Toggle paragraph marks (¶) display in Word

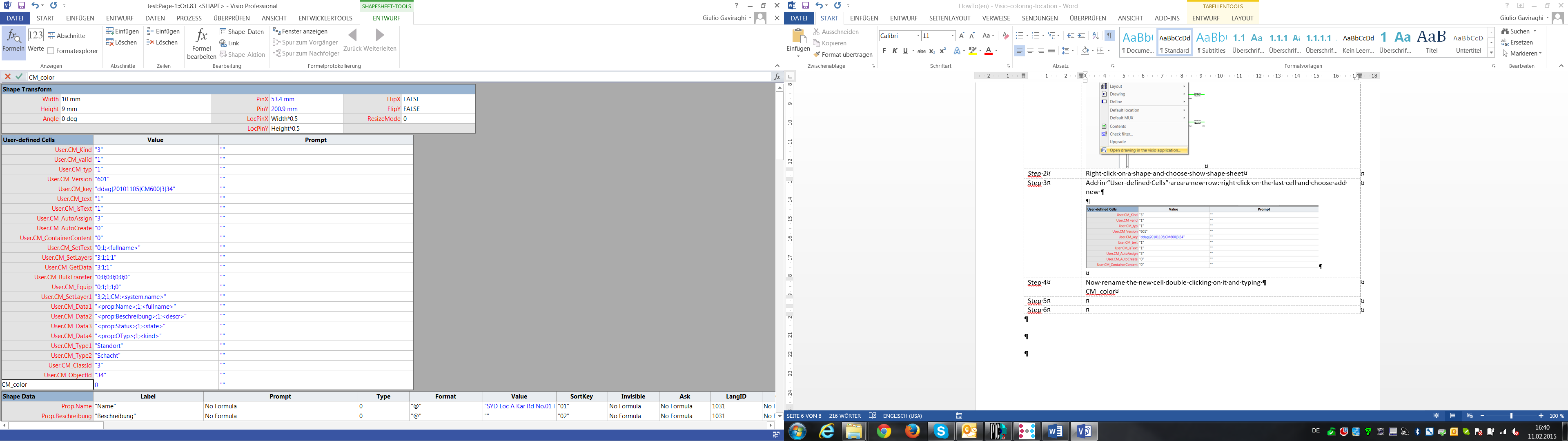(1110, 36)
